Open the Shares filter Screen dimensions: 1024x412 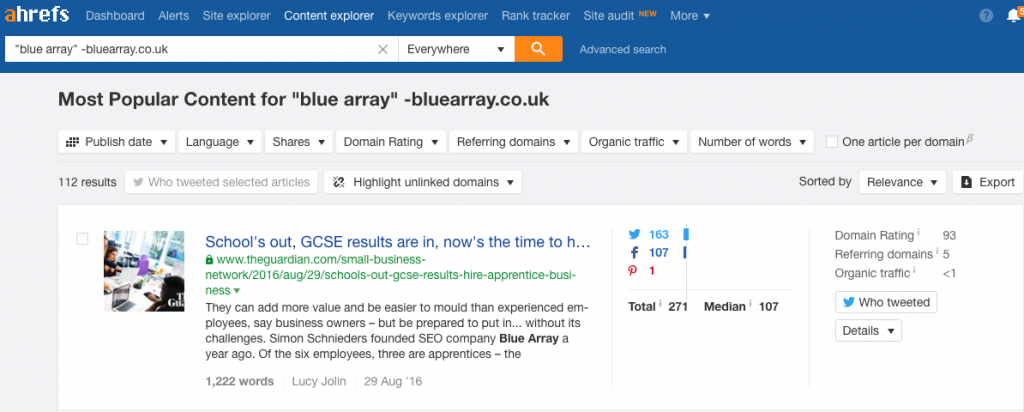click(x=298, y=142)
